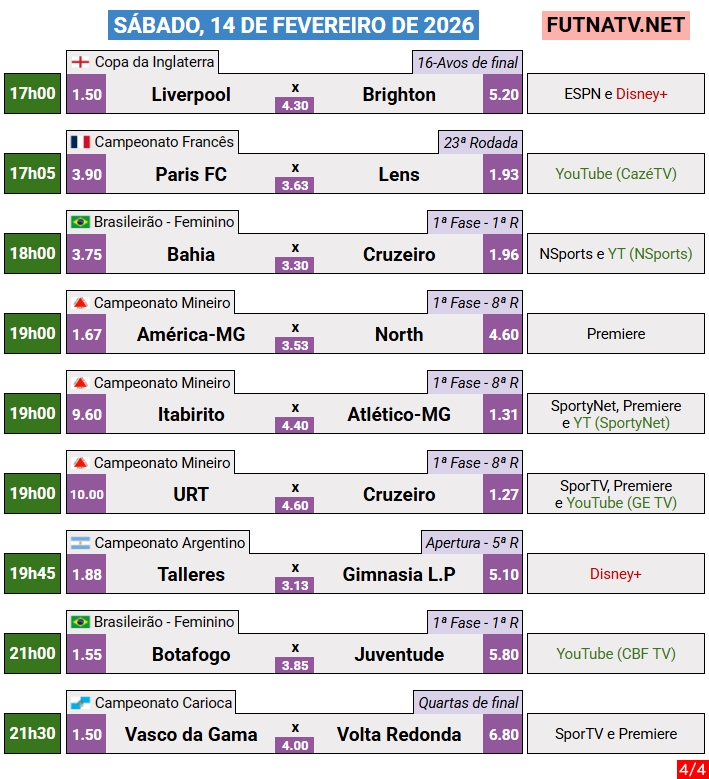Pick the 5.20 odds for Brighton
Image resolution: width=709 pixels, height=779 pixels.
click(x=504, y=95)
